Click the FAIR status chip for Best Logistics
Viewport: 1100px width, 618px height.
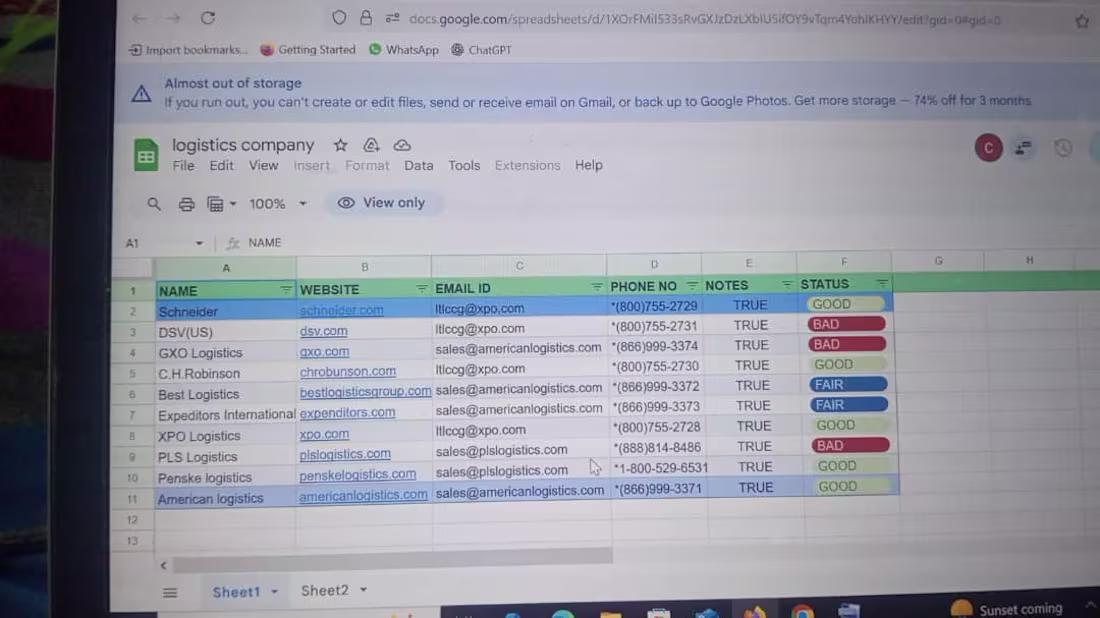click(848, 384)
